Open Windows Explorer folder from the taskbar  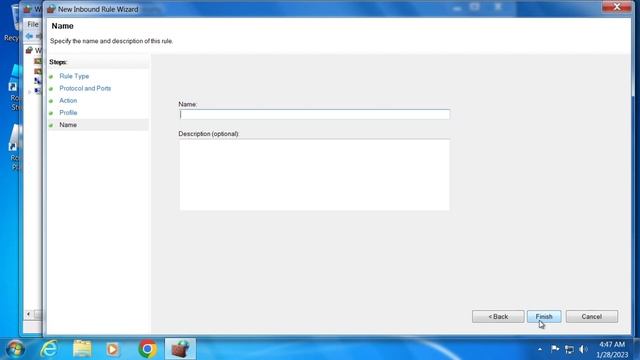coord(82,349)
